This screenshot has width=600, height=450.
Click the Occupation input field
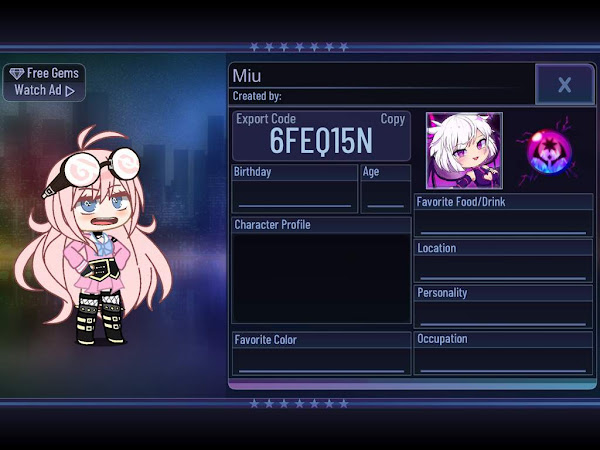503,361
